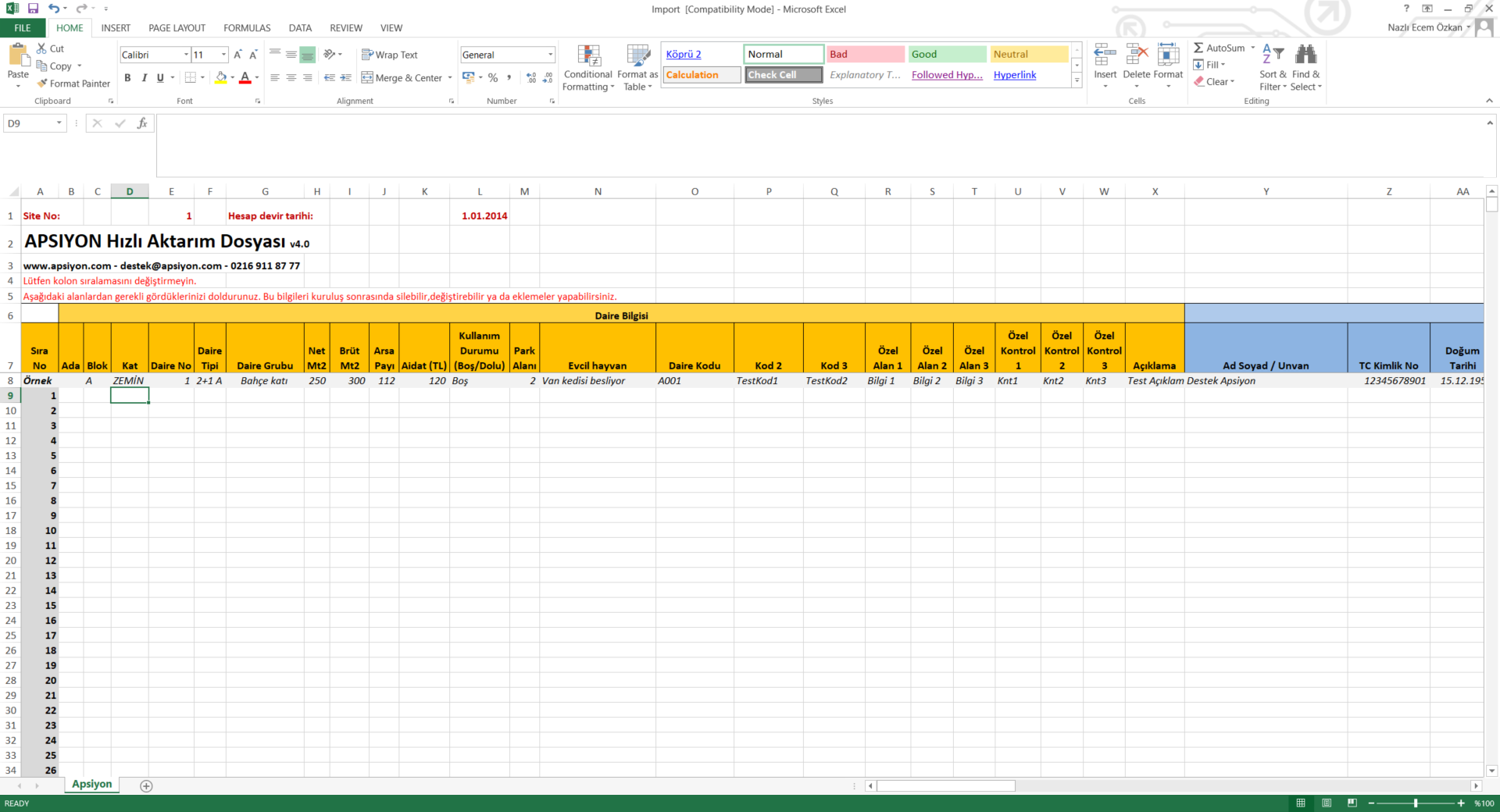Apply the Good cell style
The height and width of the screenshot is (812, 1500).
[947, 54]
